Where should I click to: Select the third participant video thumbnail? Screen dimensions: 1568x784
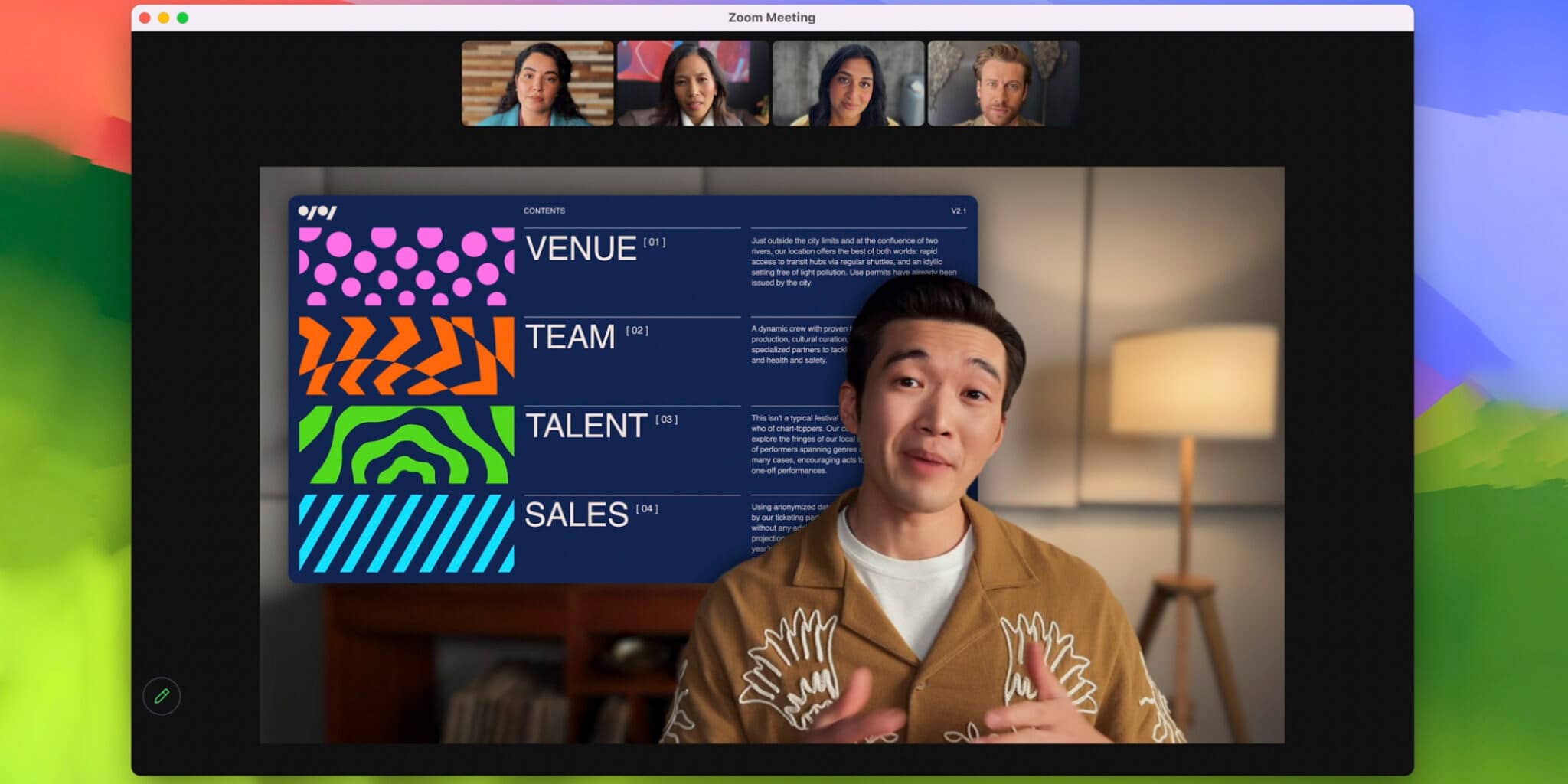pos(848,83)
